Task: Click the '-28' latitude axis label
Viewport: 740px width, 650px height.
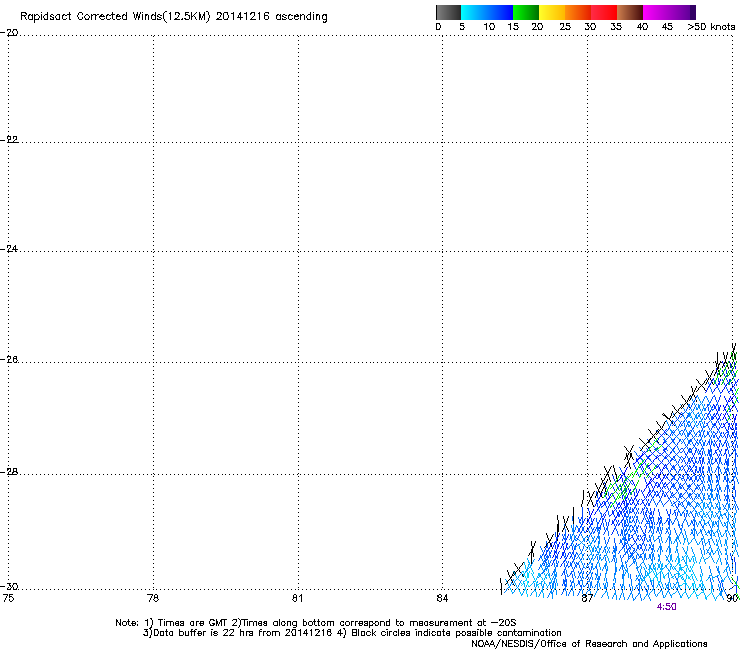Action: pos(9,472)
